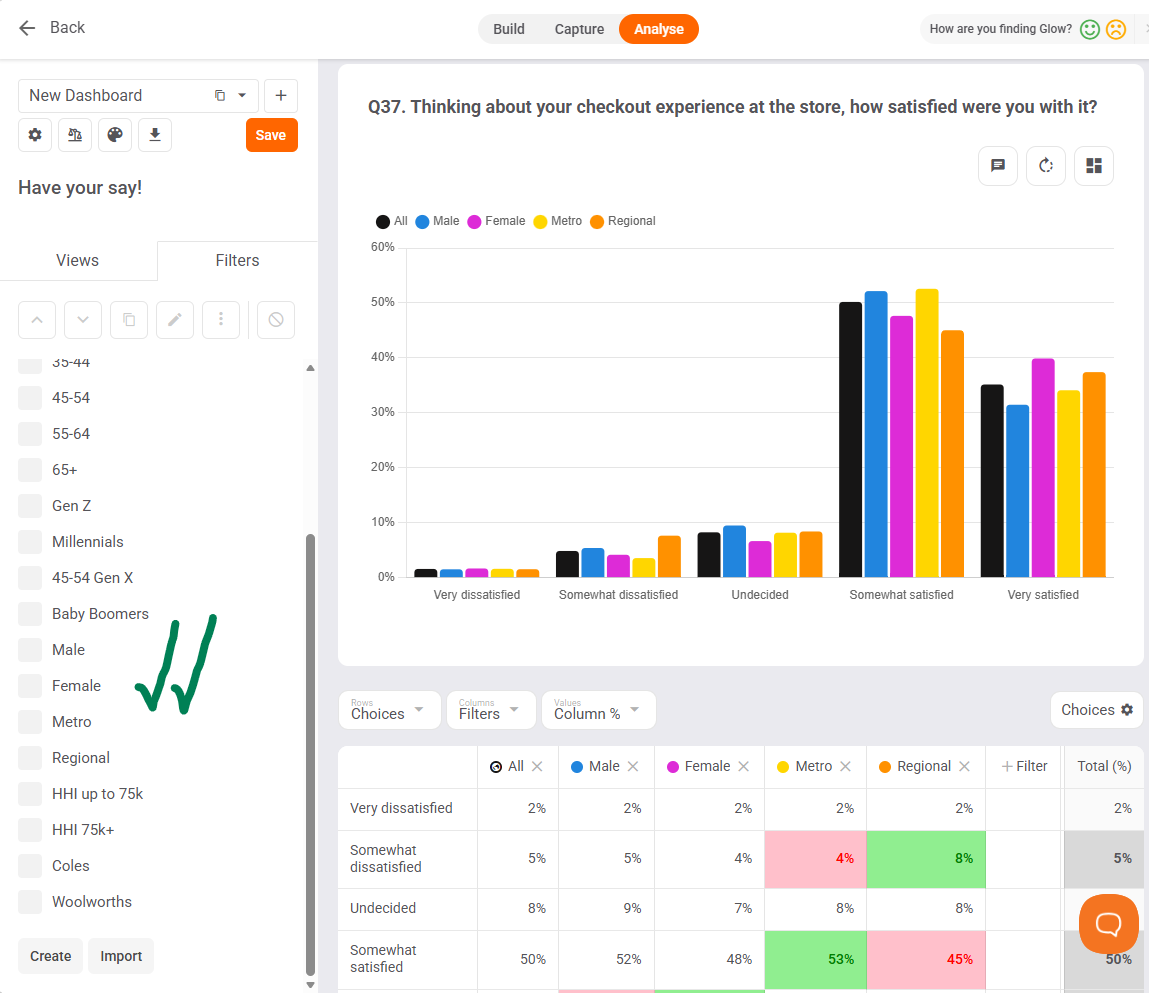Image resolution: width=1149 pixels, height=993 pixels.
Task: Open dashboard settings gear icon
Action: pyautogui.click(x=35, y=135)
